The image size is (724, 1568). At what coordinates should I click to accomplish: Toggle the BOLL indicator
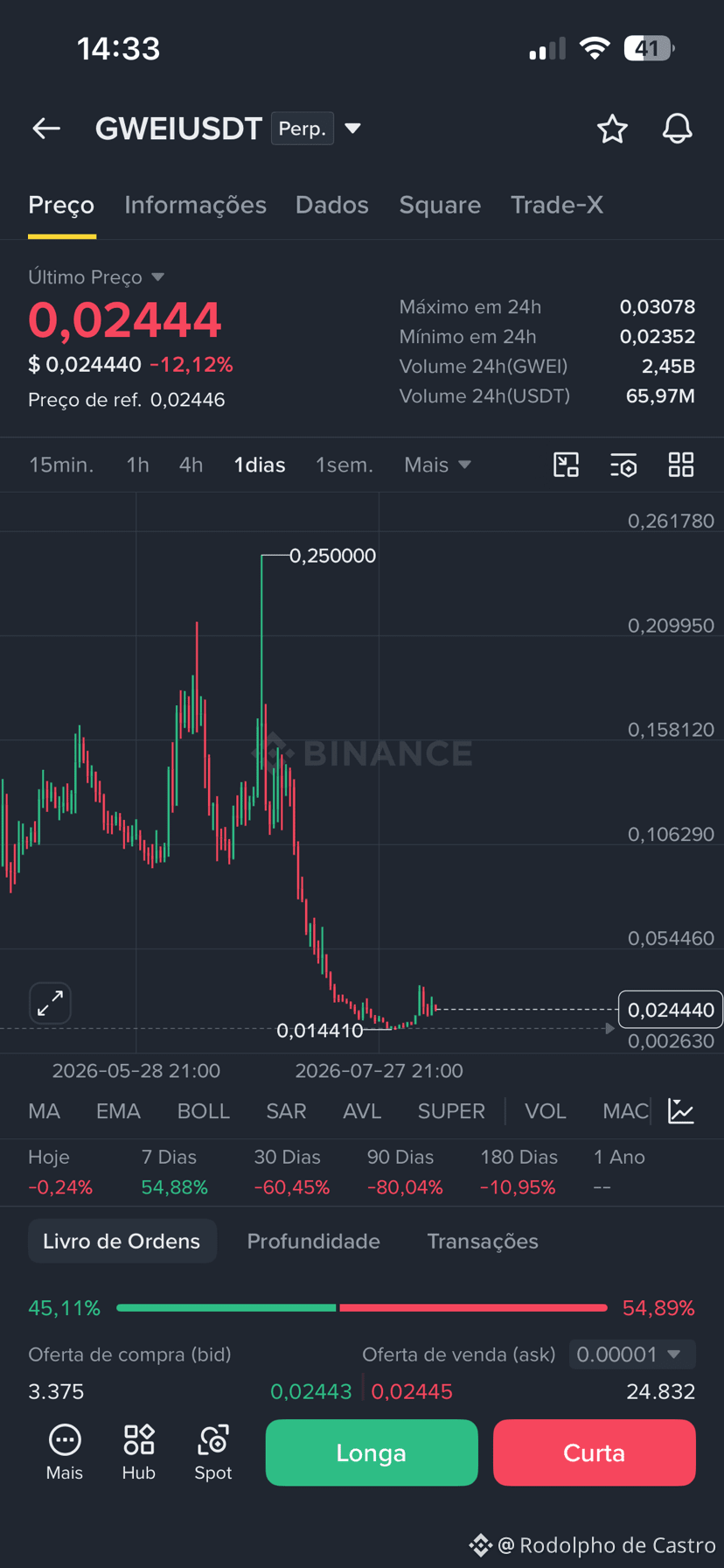point(204,1111)
